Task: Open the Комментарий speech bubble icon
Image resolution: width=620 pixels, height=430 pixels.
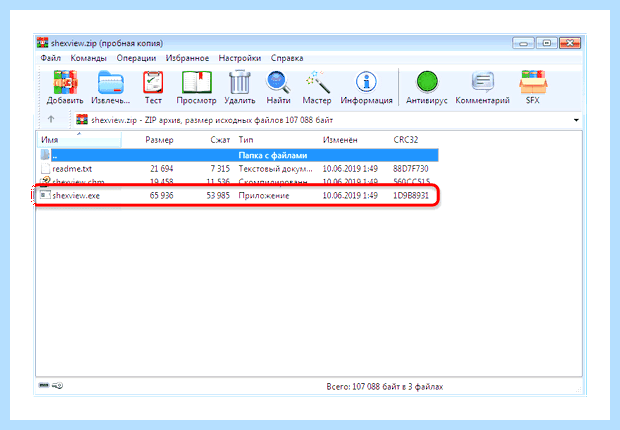Action: tap(482, 82)
